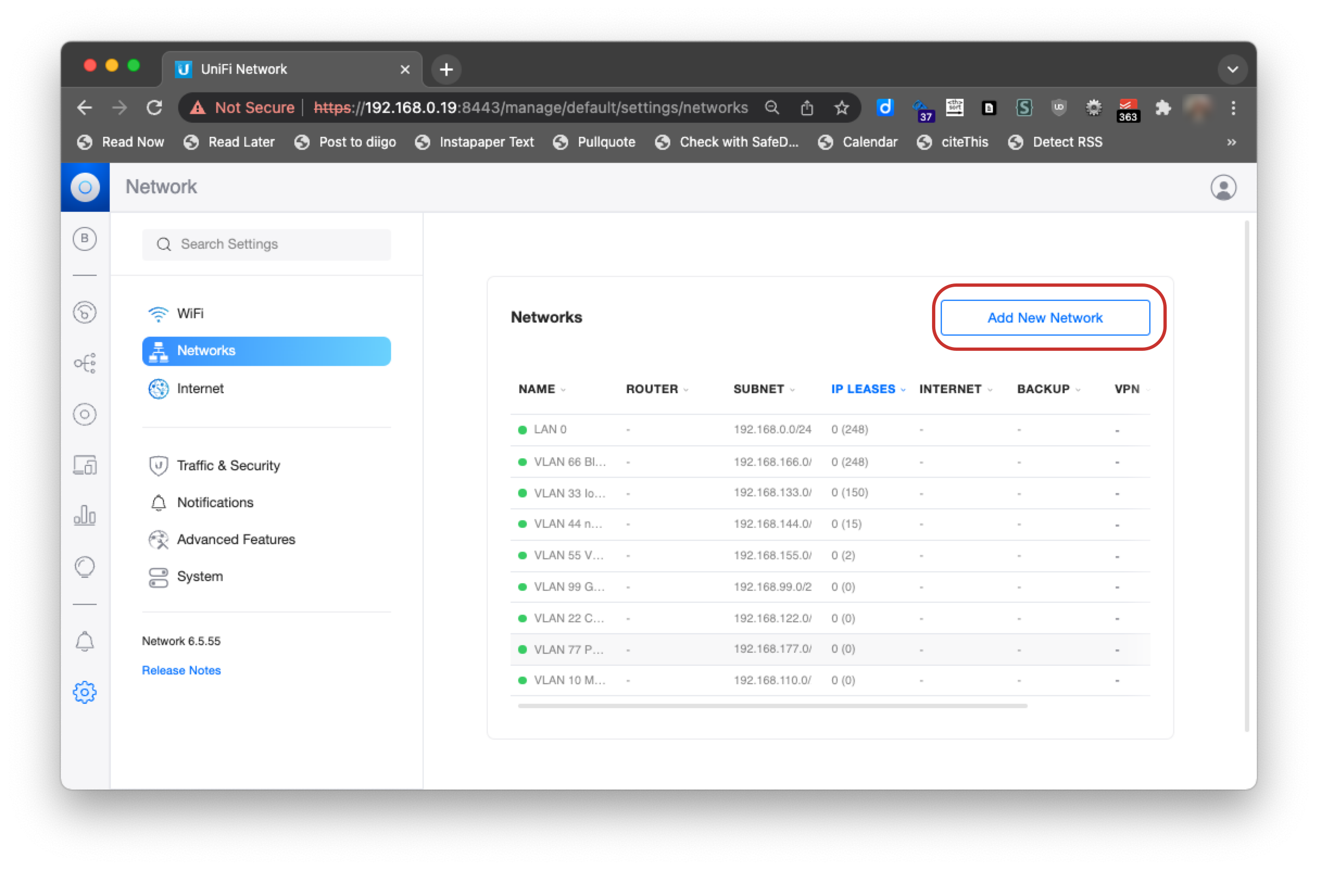Open a new browser tab
Screen dimensions: 1334x896
point(446,69)
